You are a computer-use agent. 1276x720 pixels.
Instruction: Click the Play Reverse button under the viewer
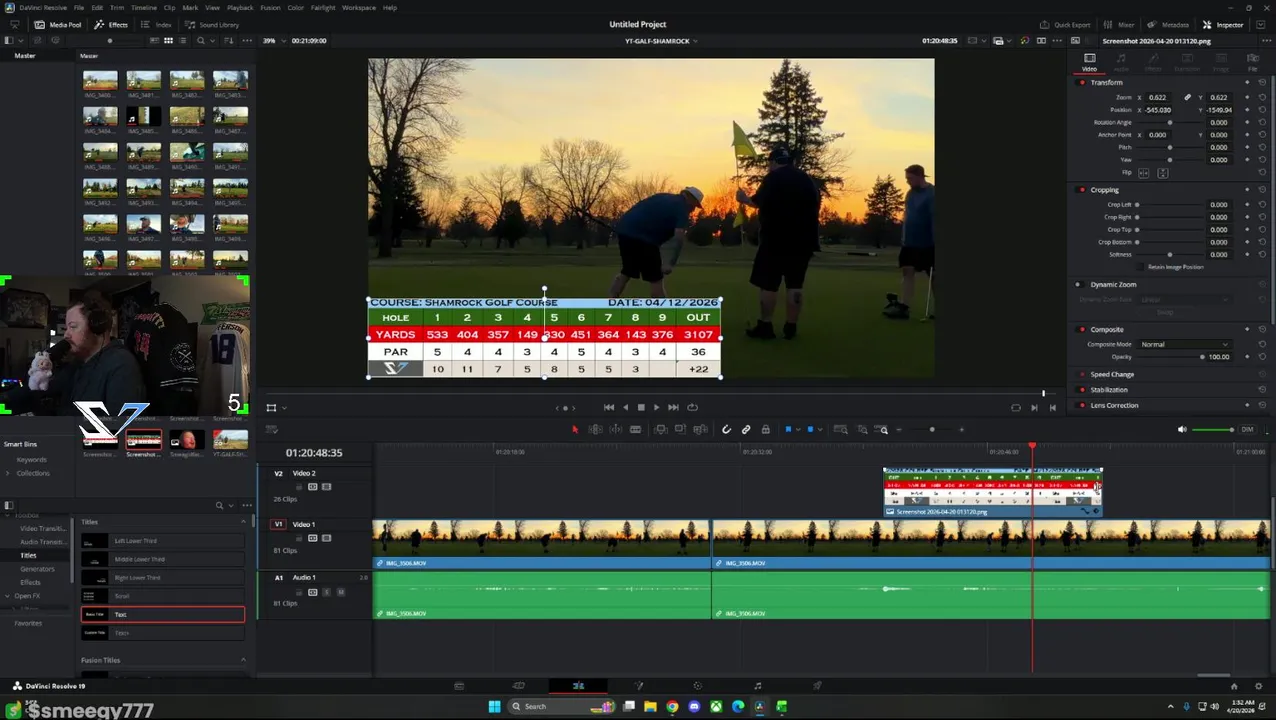point(626,407)
